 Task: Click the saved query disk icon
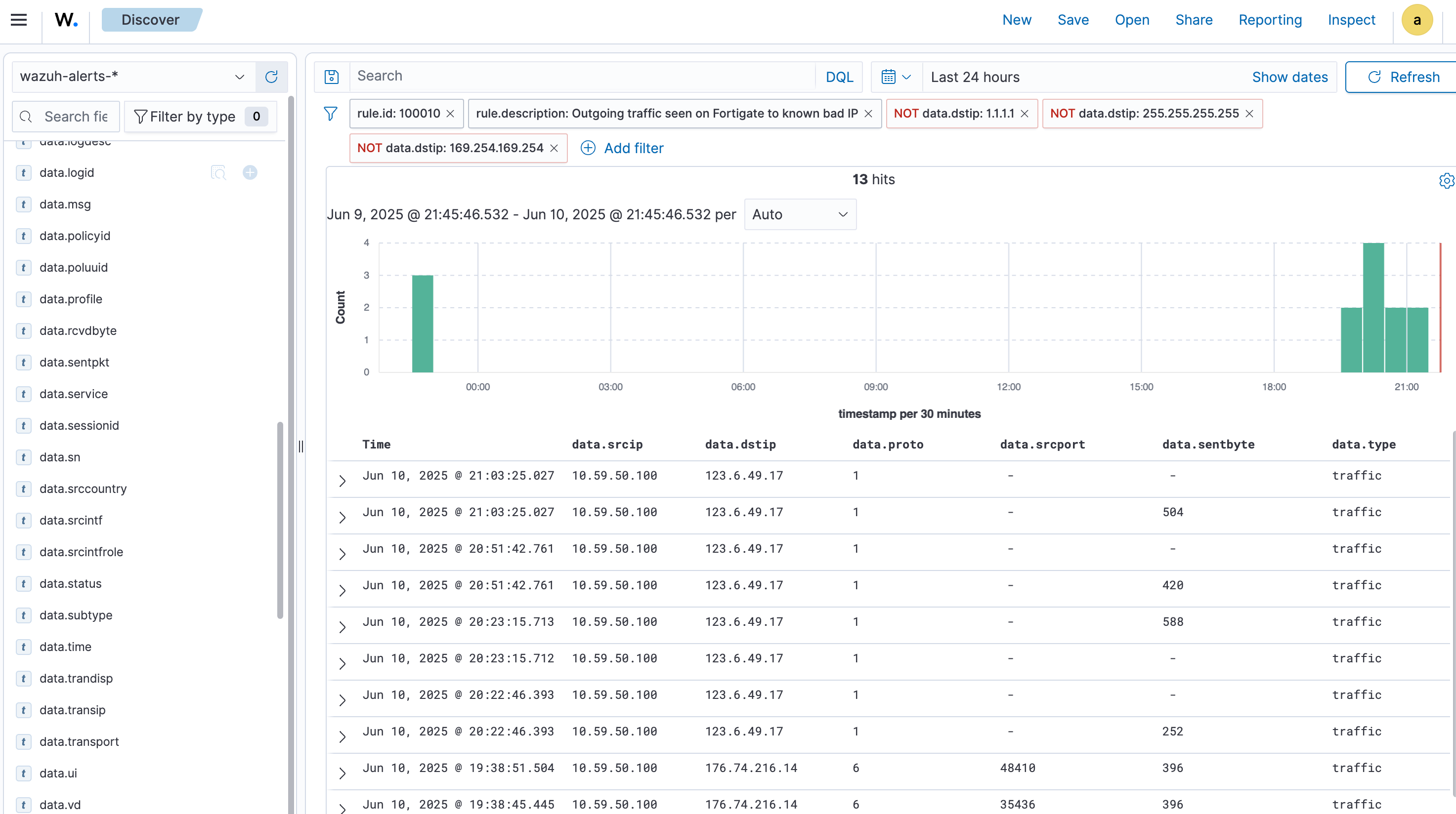click(332, 77)
